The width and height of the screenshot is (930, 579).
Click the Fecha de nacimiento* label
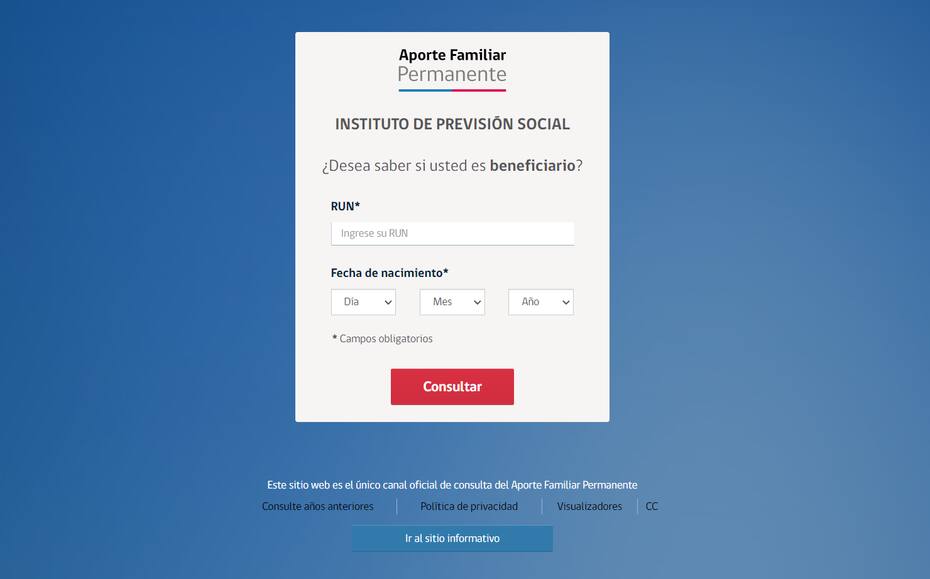point(390,273)
